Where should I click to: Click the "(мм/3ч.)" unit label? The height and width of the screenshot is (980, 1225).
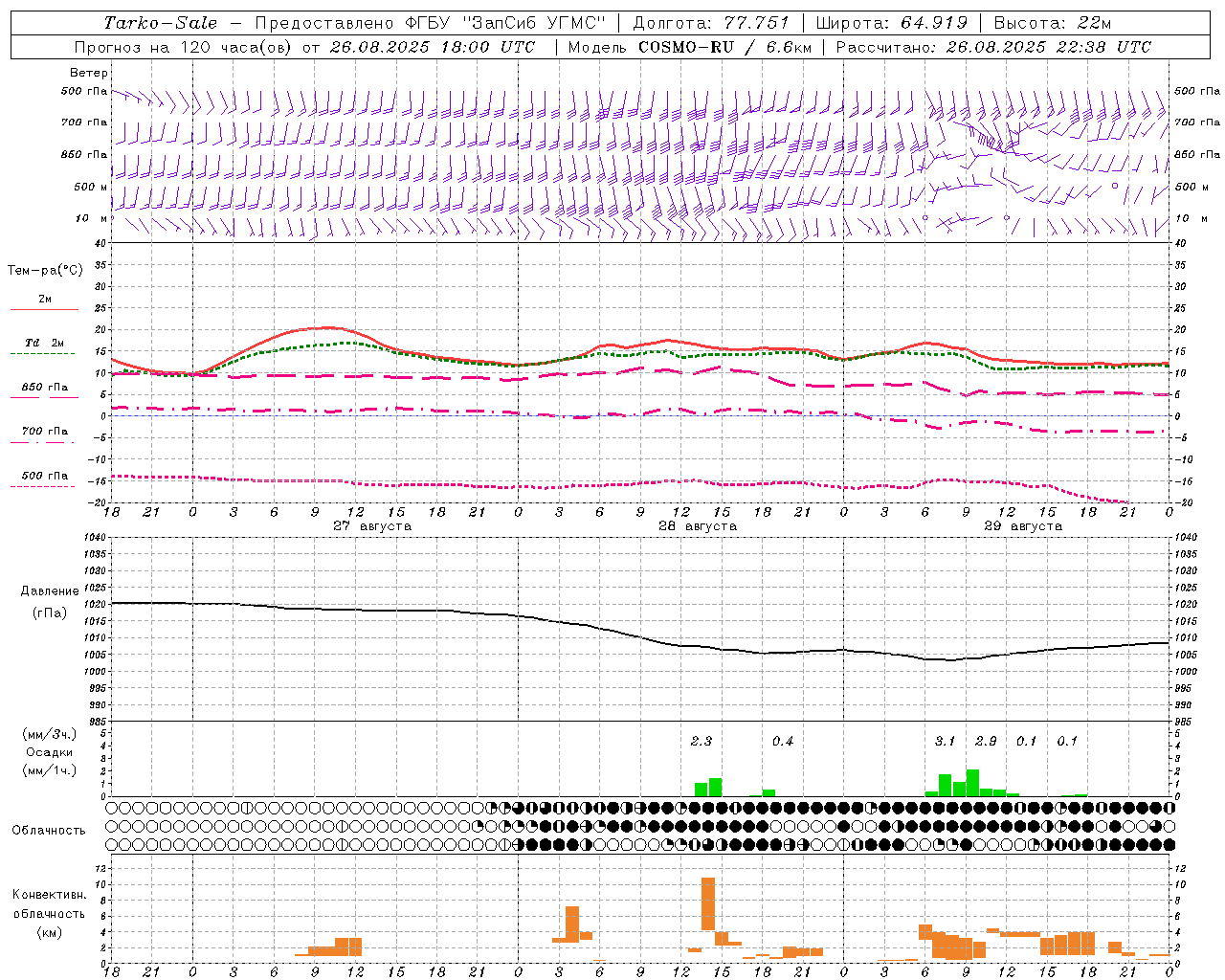click(x=49, y=734)
